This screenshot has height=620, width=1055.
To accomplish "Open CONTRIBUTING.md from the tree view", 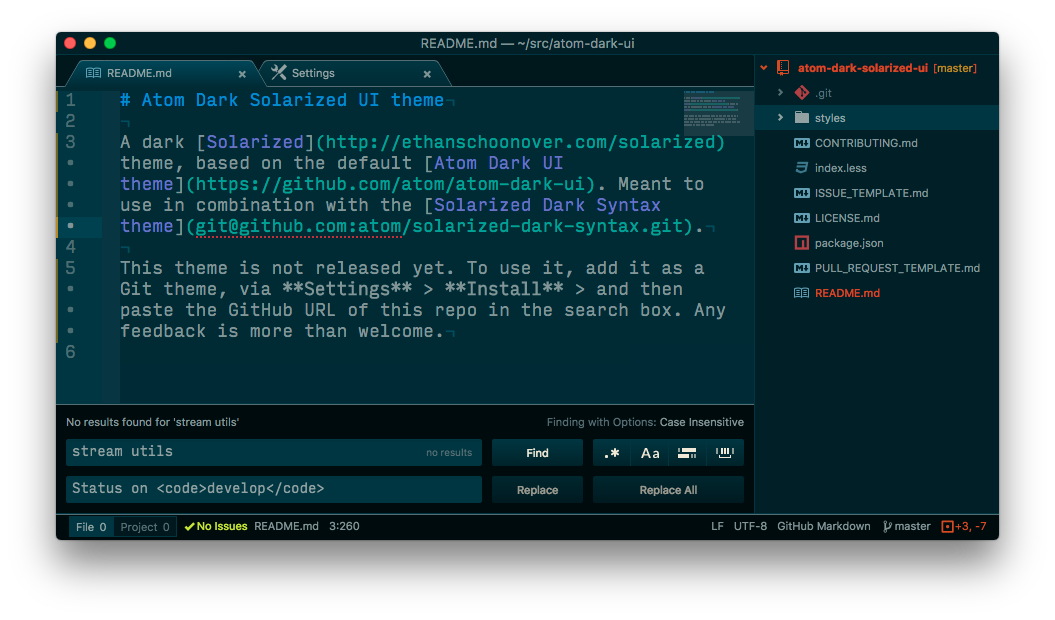I will click(x=866, y=143).
